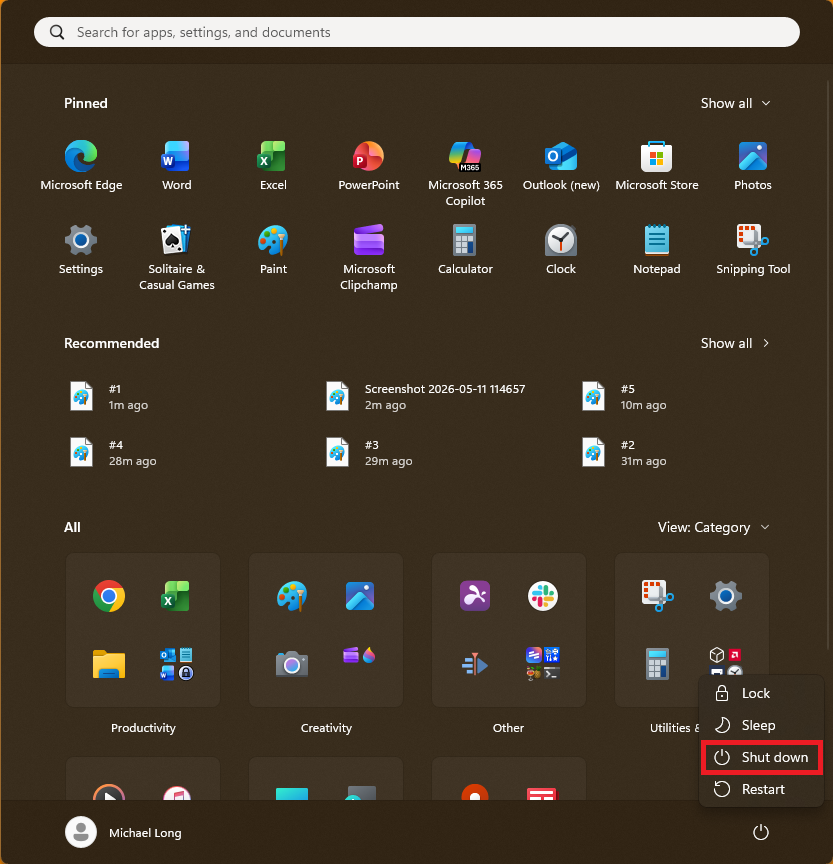Open Calculator in Utilities category
Screen dimensions: 833x864
[x=658, y=664]
